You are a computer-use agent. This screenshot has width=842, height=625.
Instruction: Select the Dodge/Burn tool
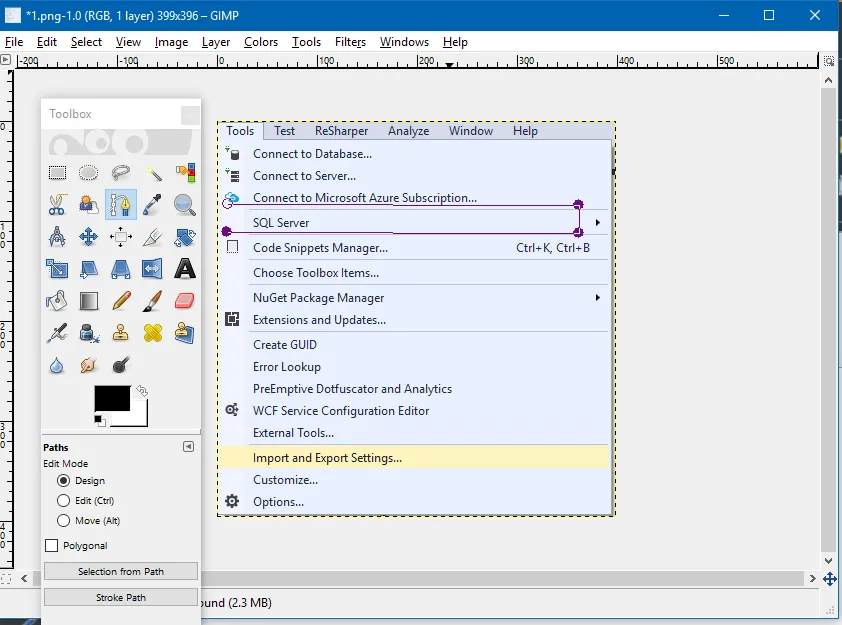click(x=121, y=365)
